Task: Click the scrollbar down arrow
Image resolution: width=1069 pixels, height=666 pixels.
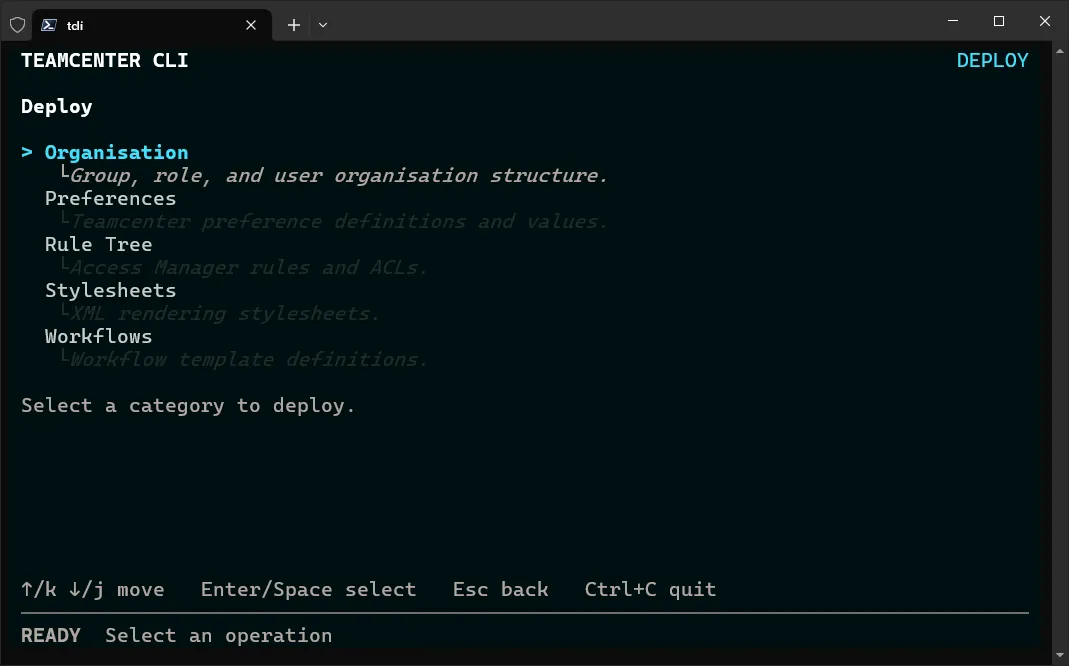Action: (x=1059, y=656)
